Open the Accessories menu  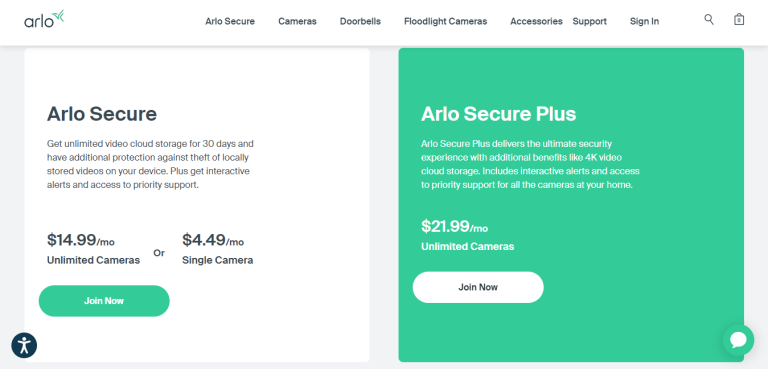click(x=536, y=22)
